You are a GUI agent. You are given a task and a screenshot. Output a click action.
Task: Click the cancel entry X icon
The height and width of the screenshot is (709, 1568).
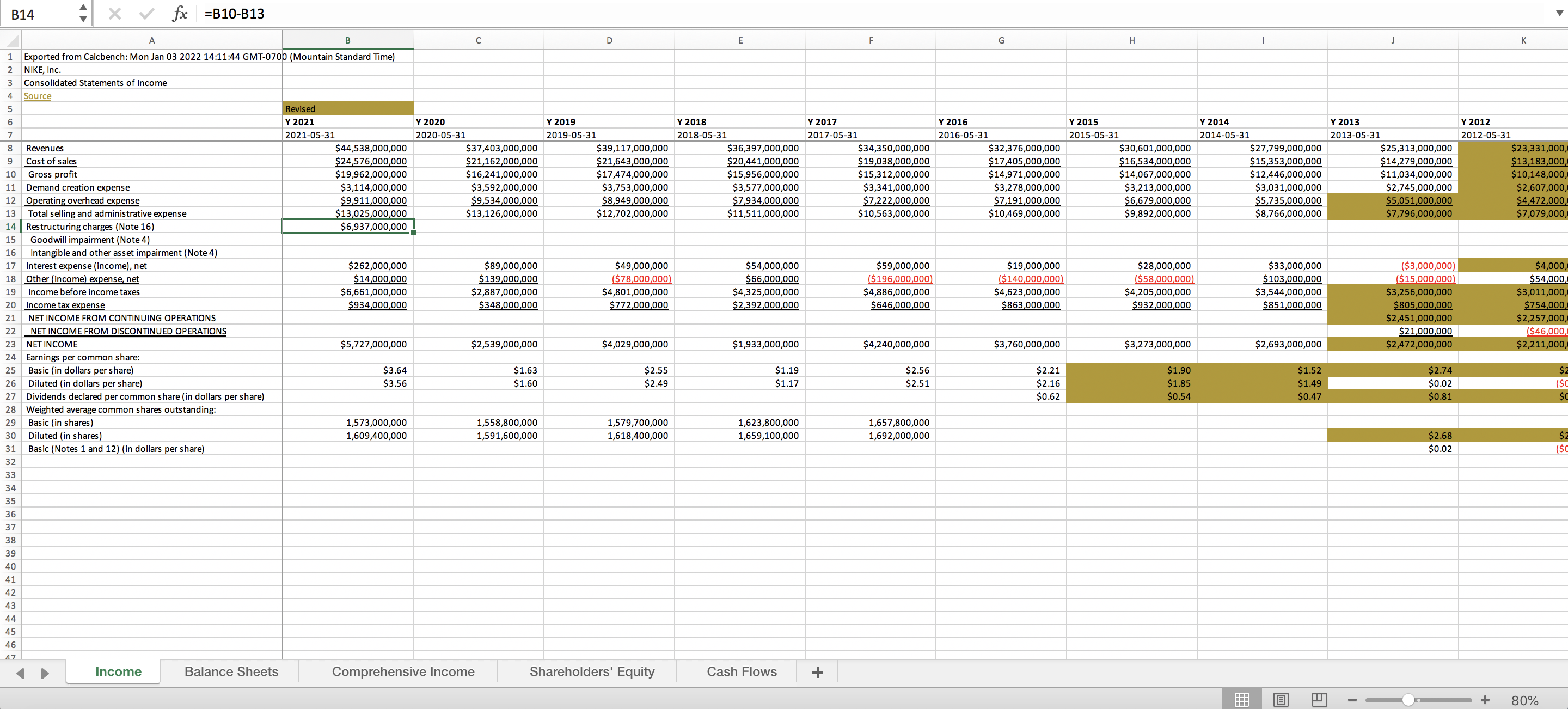[x=114, y=14]
